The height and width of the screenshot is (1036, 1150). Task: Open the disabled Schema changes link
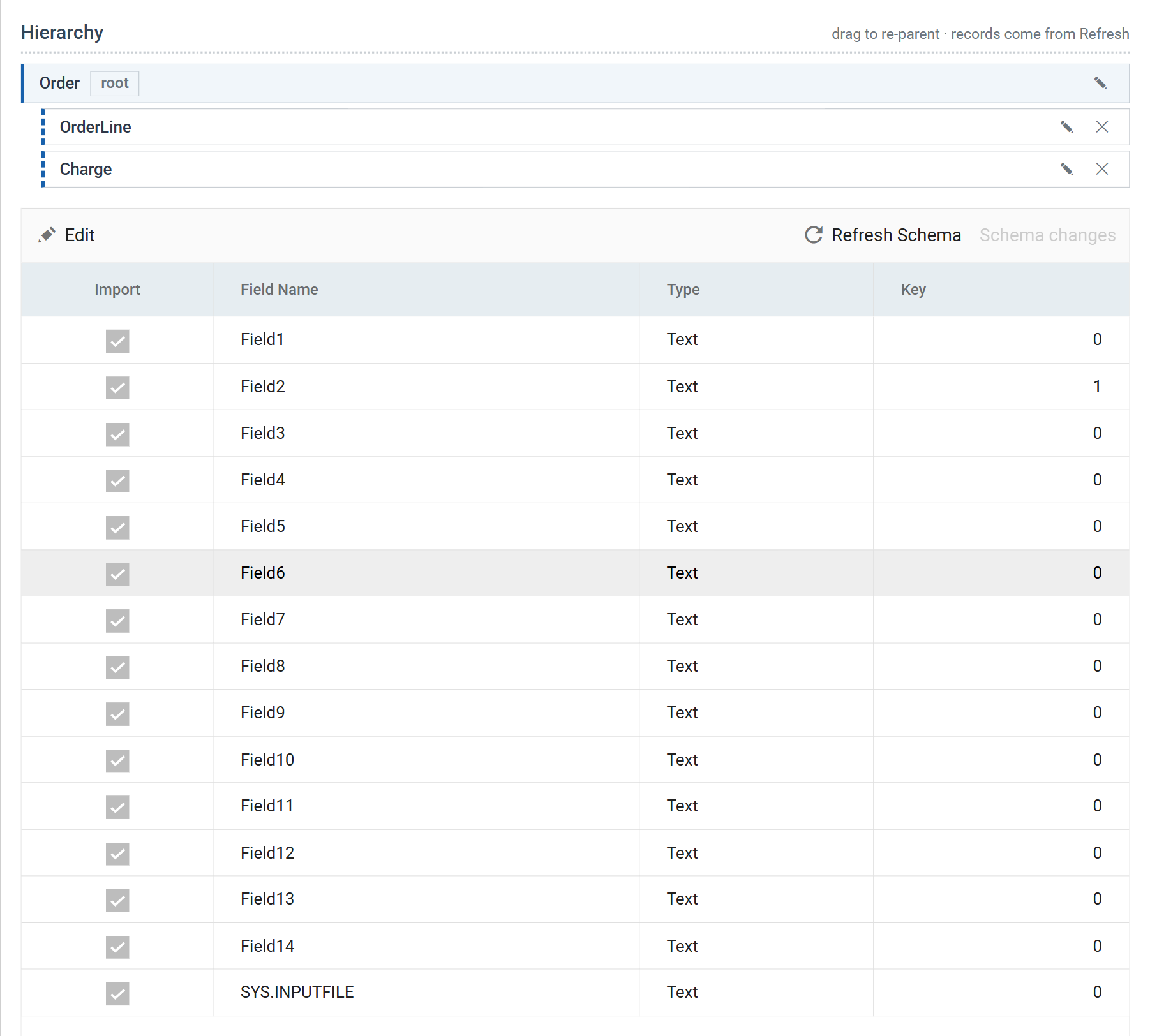[x=1047, y=235]
